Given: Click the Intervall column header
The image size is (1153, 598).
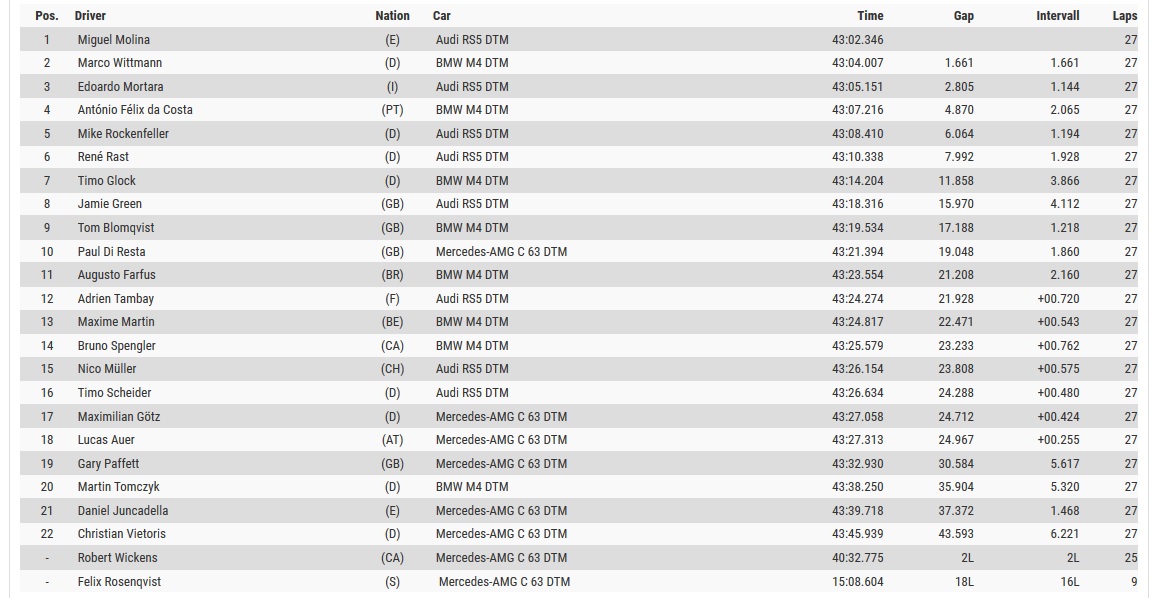Looking at the screenshot, I should 1058,16.
